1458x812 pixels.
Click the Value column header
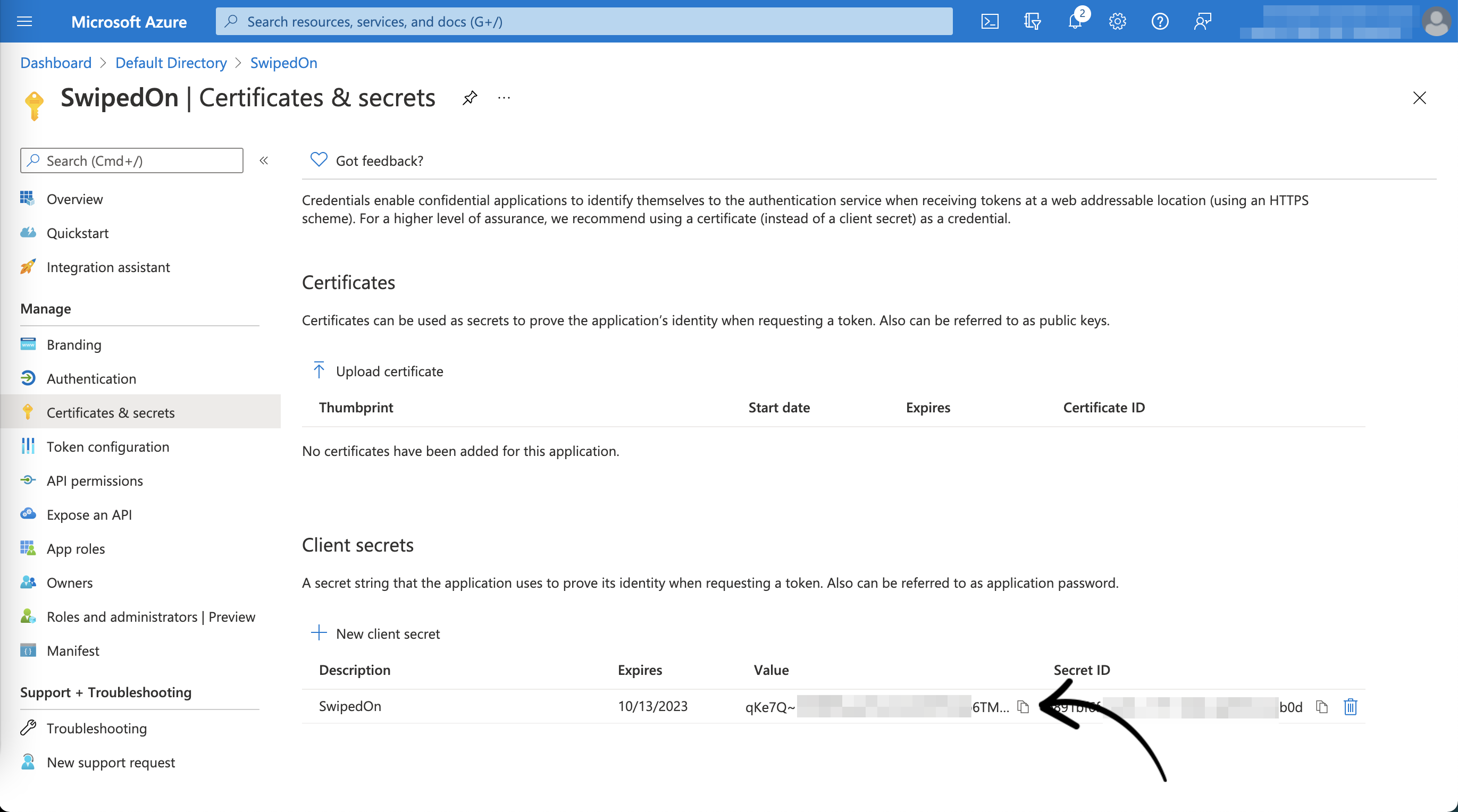(x=771, y=670)
